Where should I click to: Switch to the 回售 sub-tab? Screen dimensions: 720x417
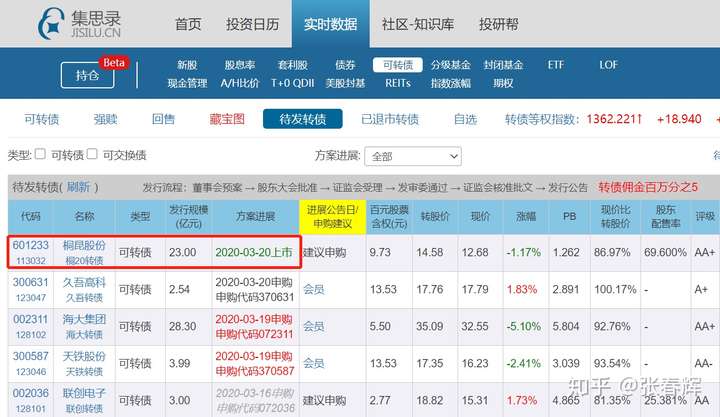click(163, 119)
